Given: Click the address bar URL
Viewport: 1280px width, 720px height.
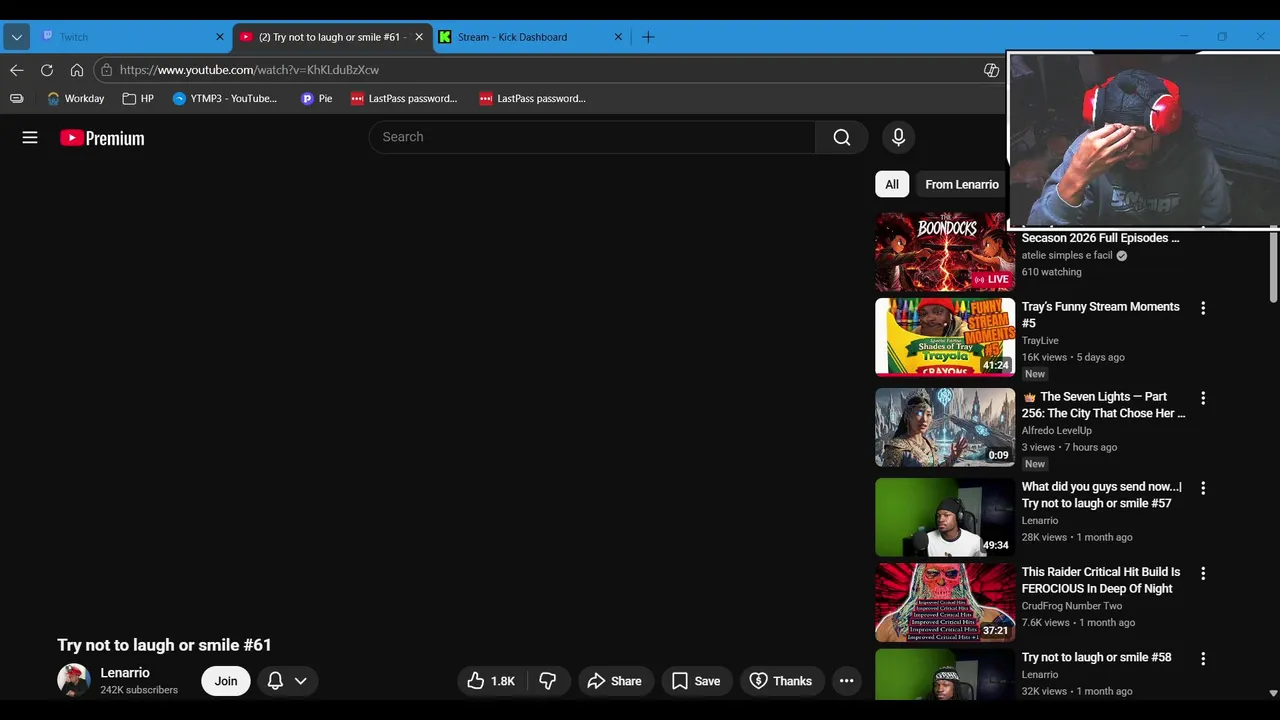Looking at the screenshot, I should coord(249,70).
